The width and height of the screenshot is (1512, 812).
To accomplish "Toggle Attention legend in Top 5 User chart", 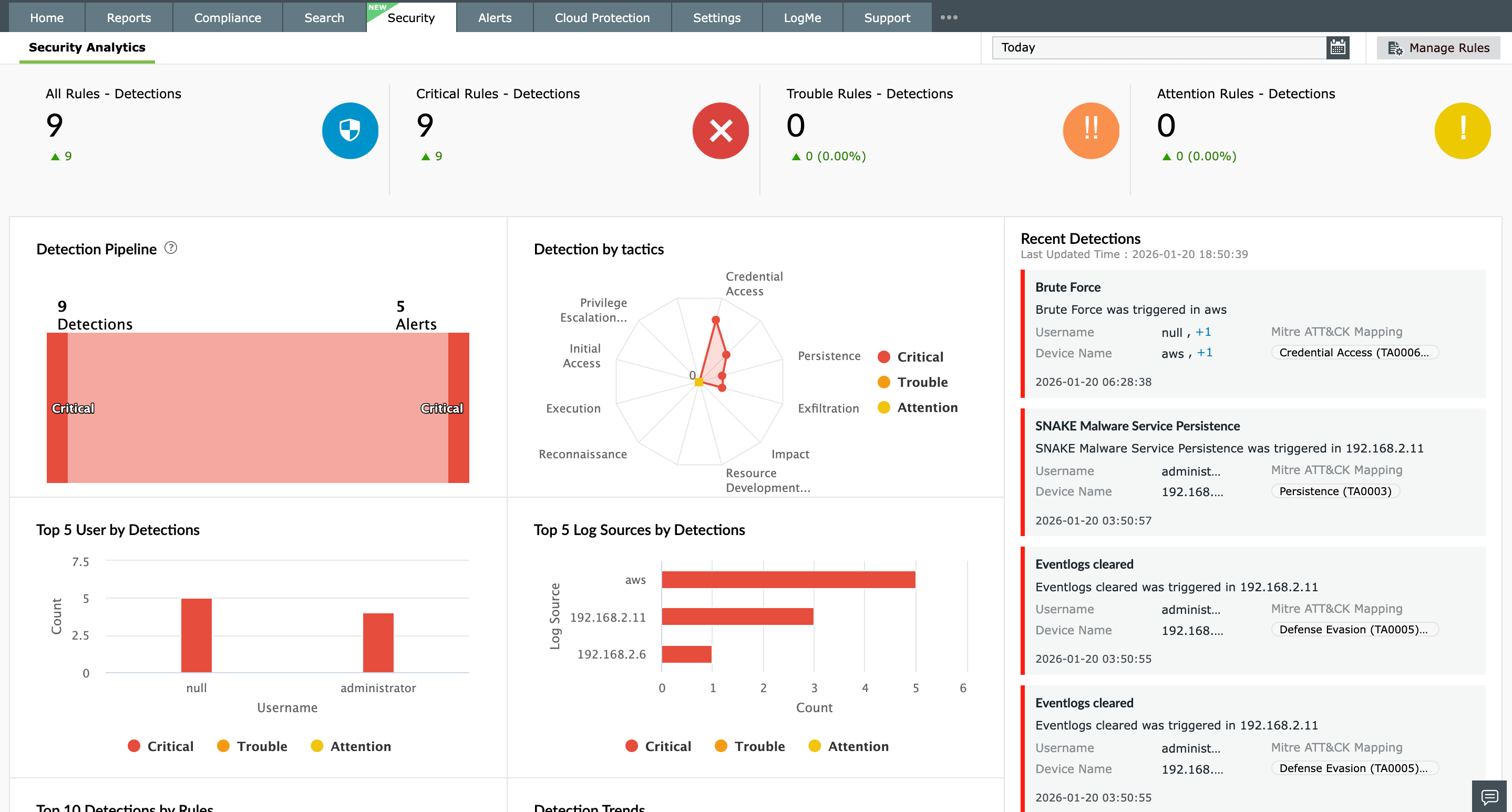I will [351, 746].
